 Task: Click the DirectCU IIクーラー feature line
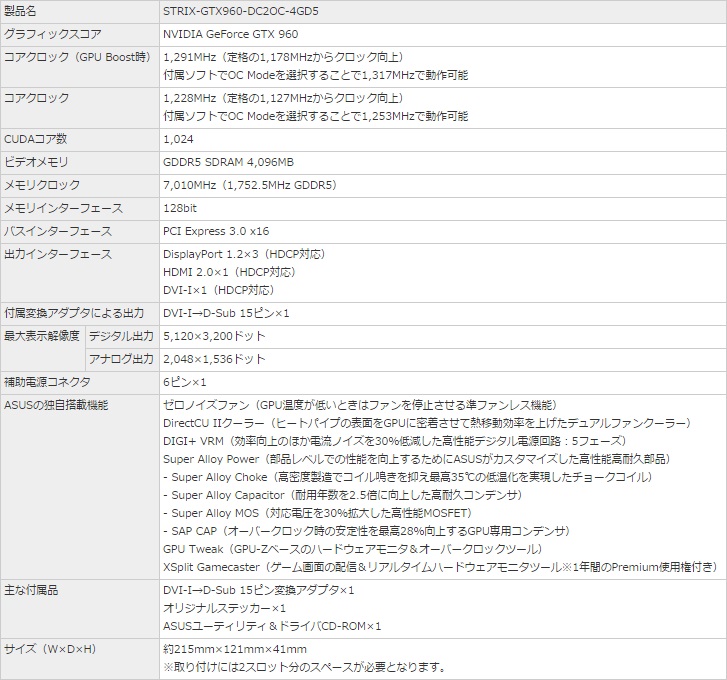tap(427, 423)
